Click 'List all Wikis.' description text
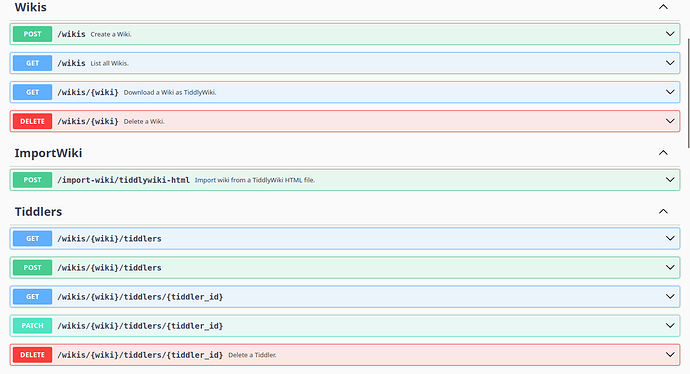This screenshot has height=374, width=690. [x=110, y=63]
